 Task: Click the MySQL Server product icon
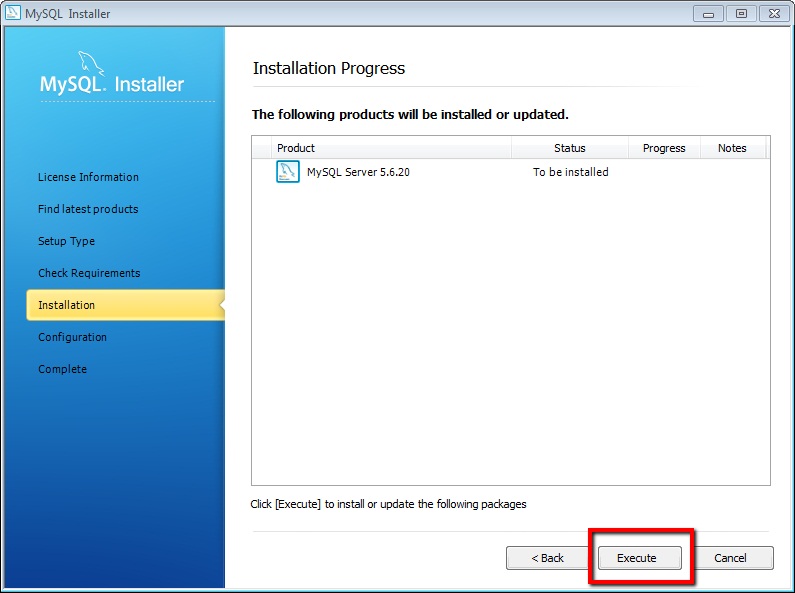coord(287,172)
